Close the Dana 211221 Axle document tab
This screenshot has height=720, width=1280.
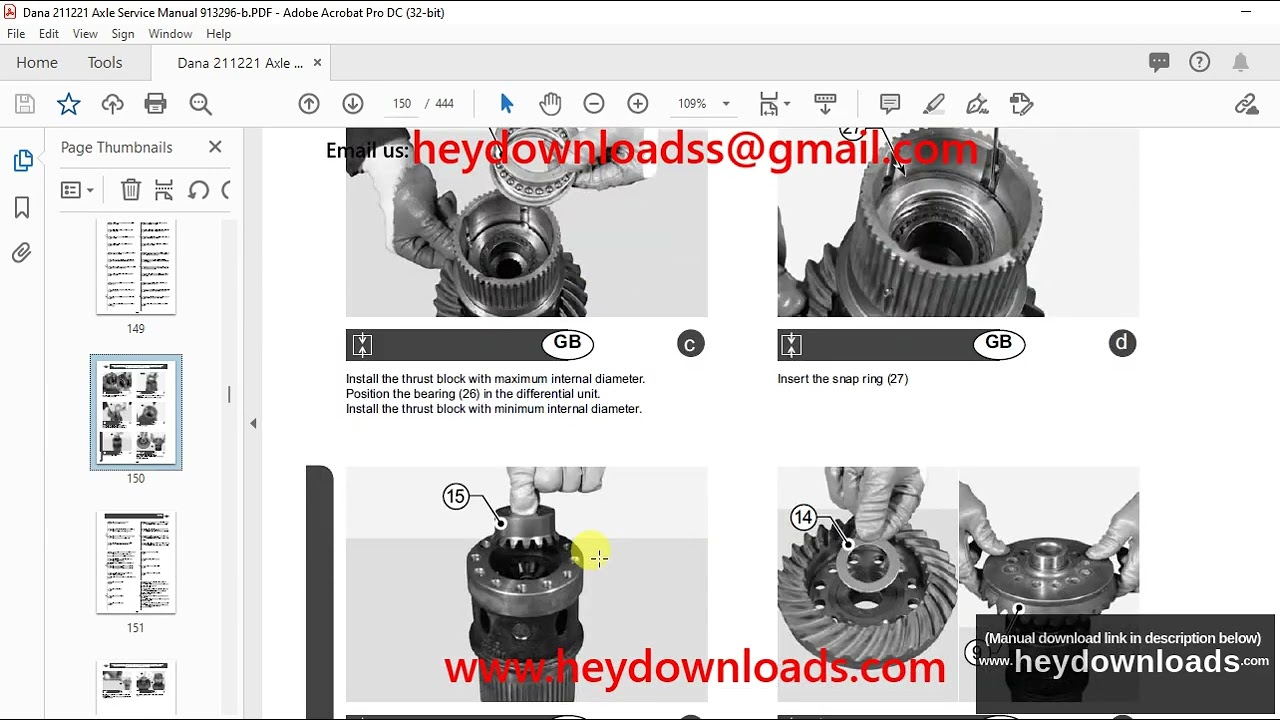coord(317,62)
